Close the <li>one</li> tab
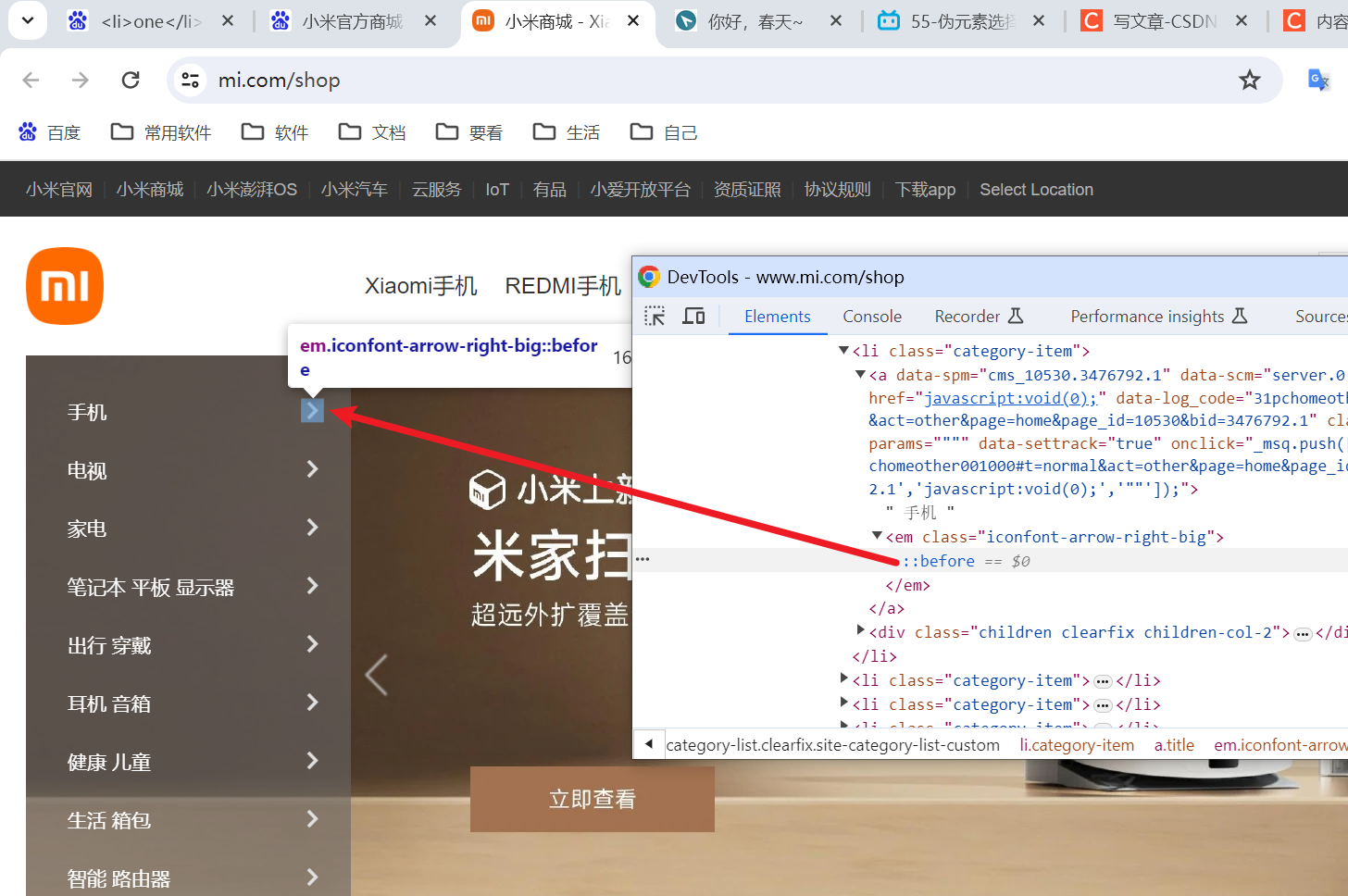Image resolution: width=1348 pixels, height=896 pixels. point(228,20)
